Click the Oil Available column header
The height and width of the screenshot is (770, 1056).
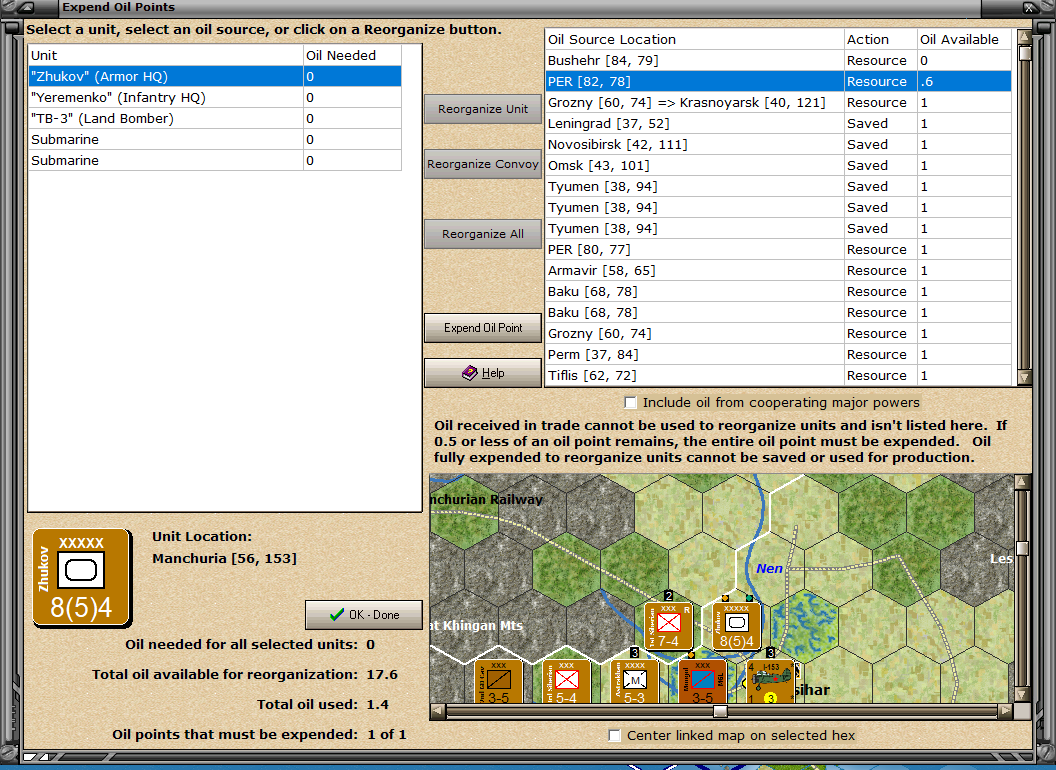point(964,39)
